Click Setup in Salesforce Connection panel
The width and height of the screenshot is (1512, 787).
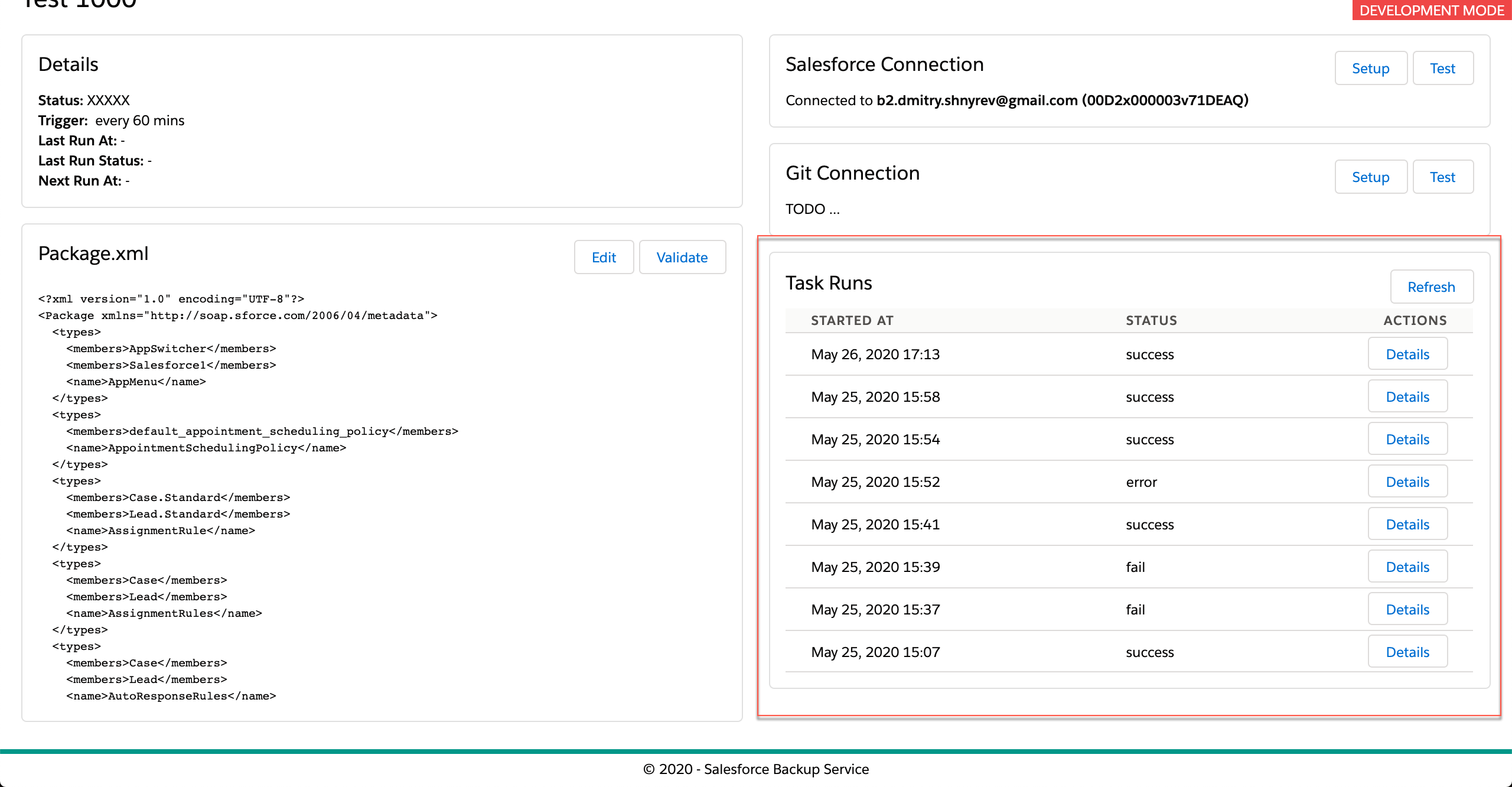[x=1370, y=69]
